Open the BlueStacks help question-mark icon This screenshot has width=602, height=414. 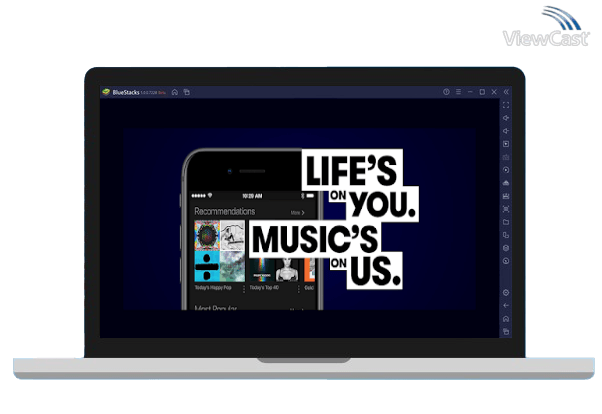(446, 92)
